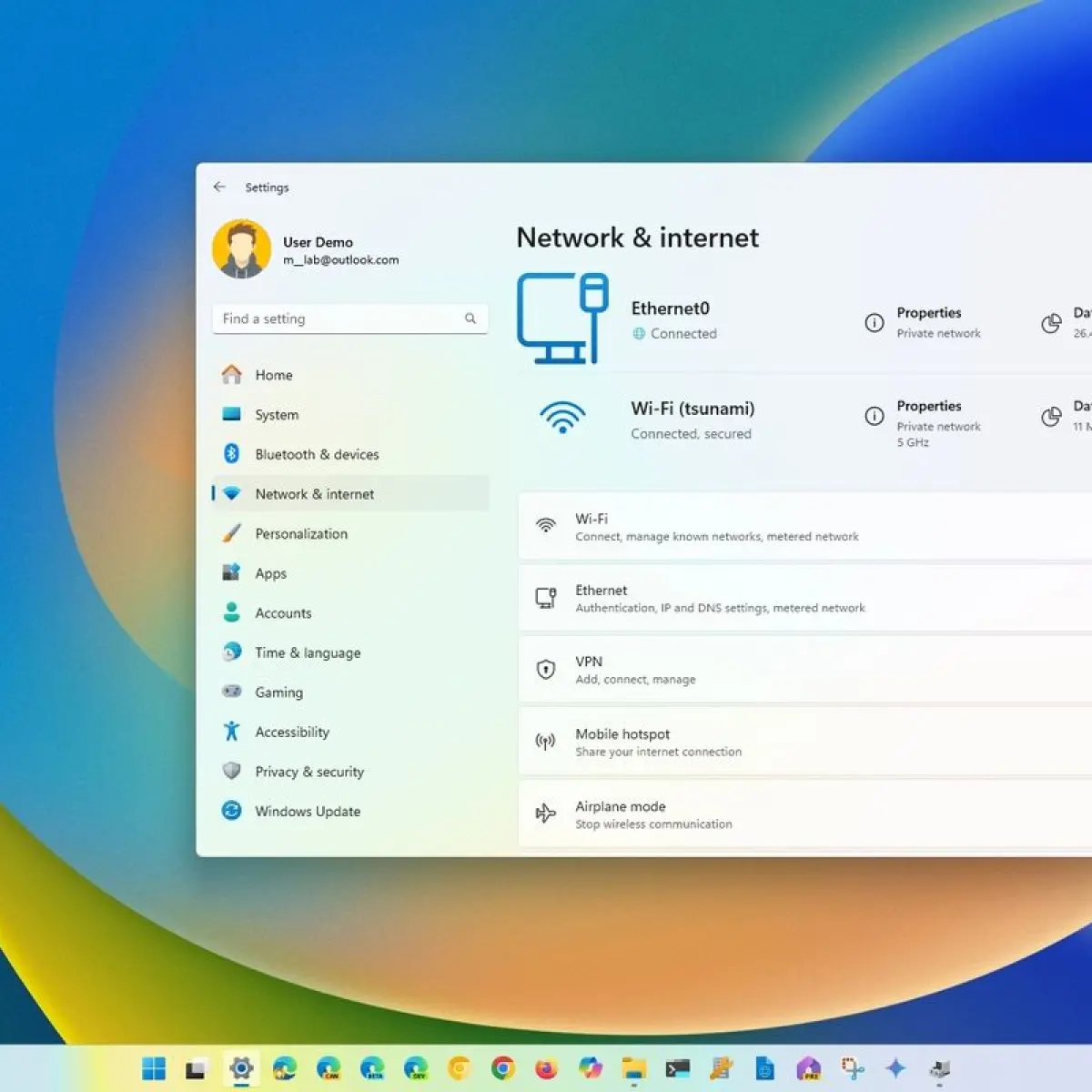The height and width of the screenshot is (1092, 1092).
Task: Open the VPN settings card
Action: click(805, 669)
